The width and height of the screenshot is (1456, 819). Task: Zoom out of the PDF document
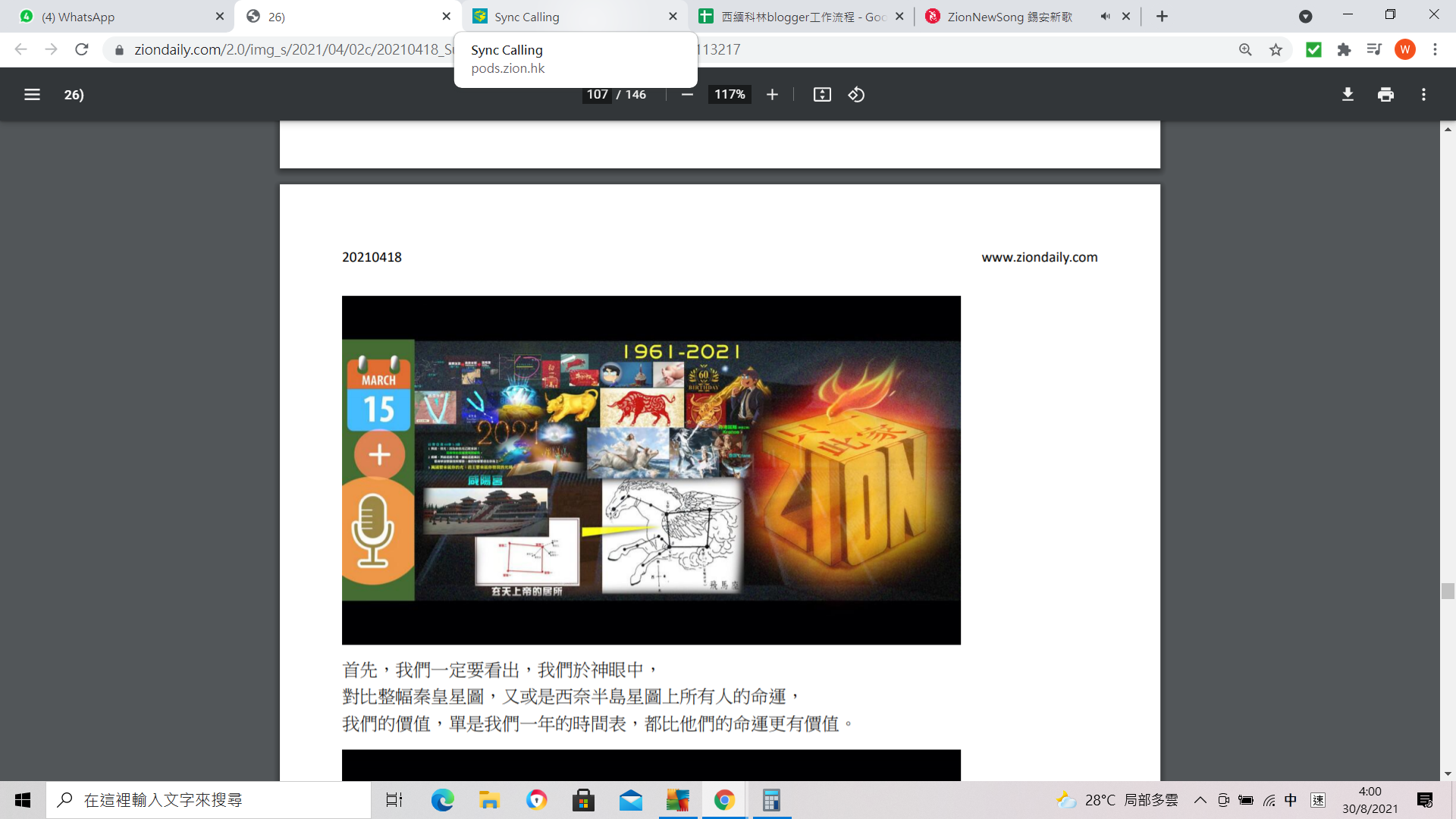(x=687, y=95)
